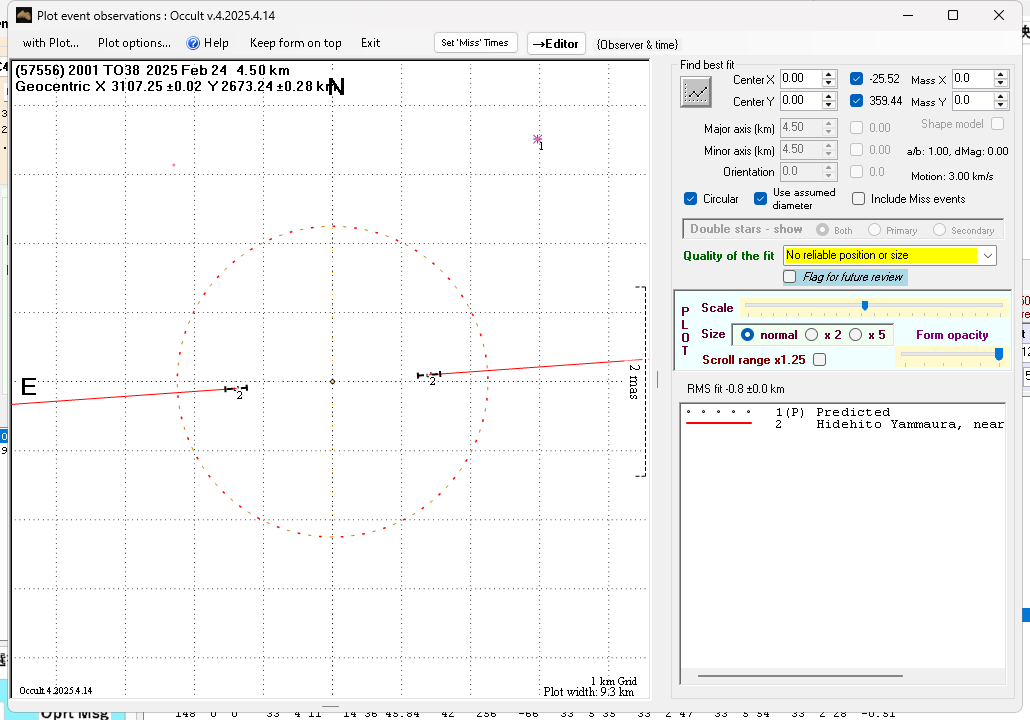Click the Center X value field

click(x=800, y=78)
